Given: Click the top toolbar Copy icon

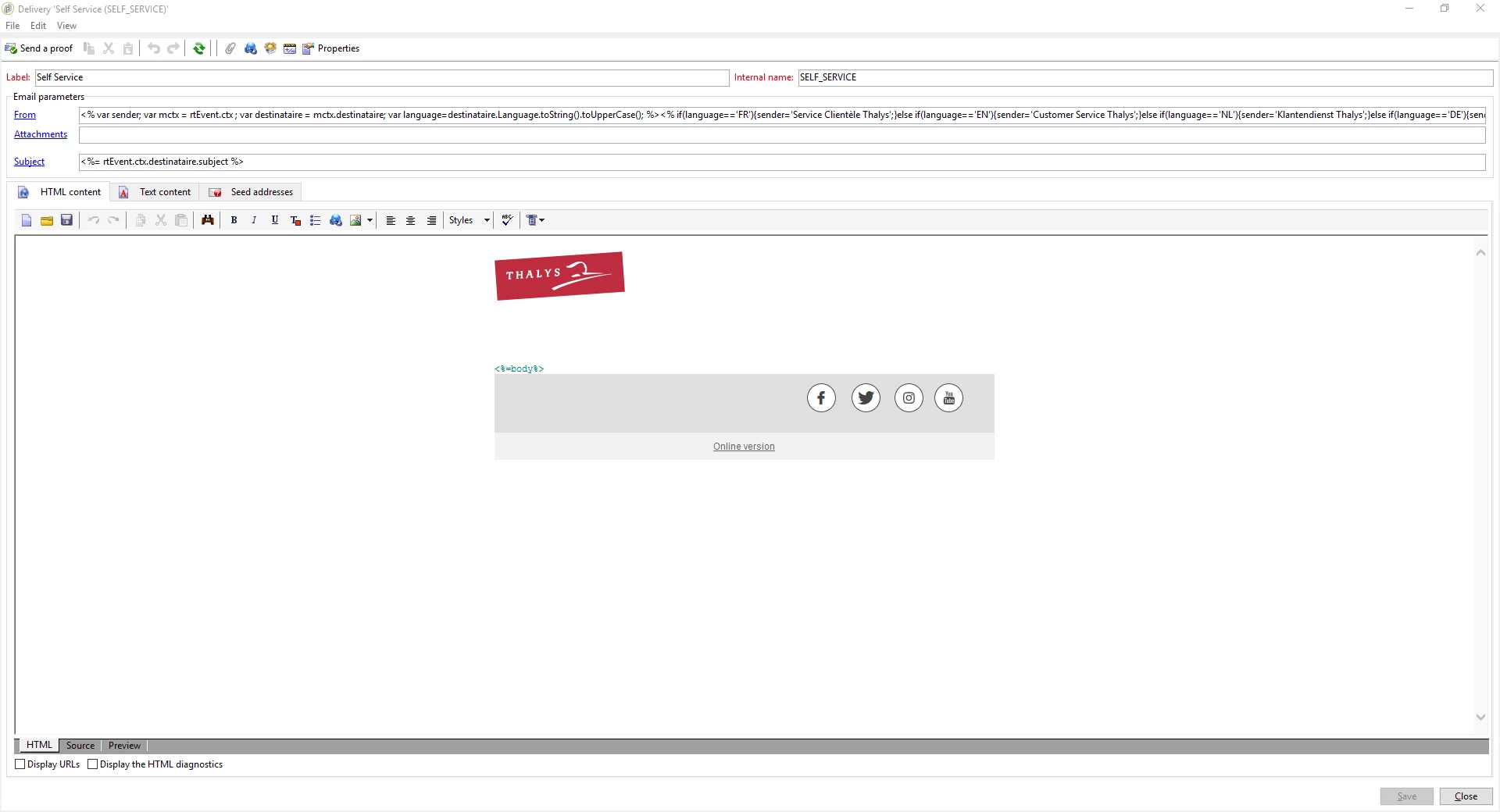Looking at the screenshot, I should pos(89,48).
